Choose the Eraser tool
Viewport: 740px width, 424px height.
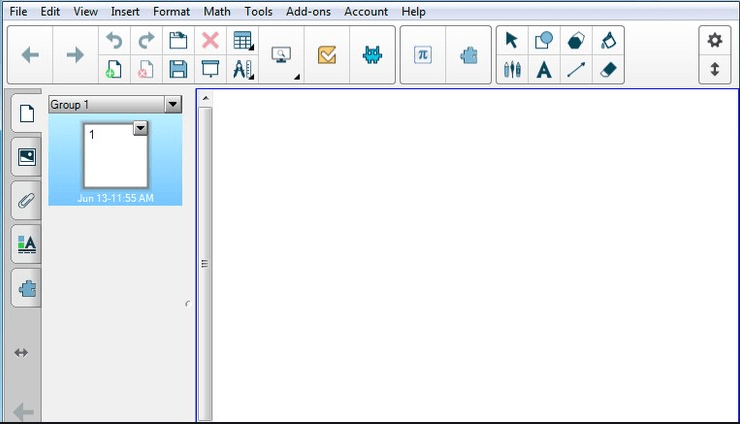pos(608,70)
